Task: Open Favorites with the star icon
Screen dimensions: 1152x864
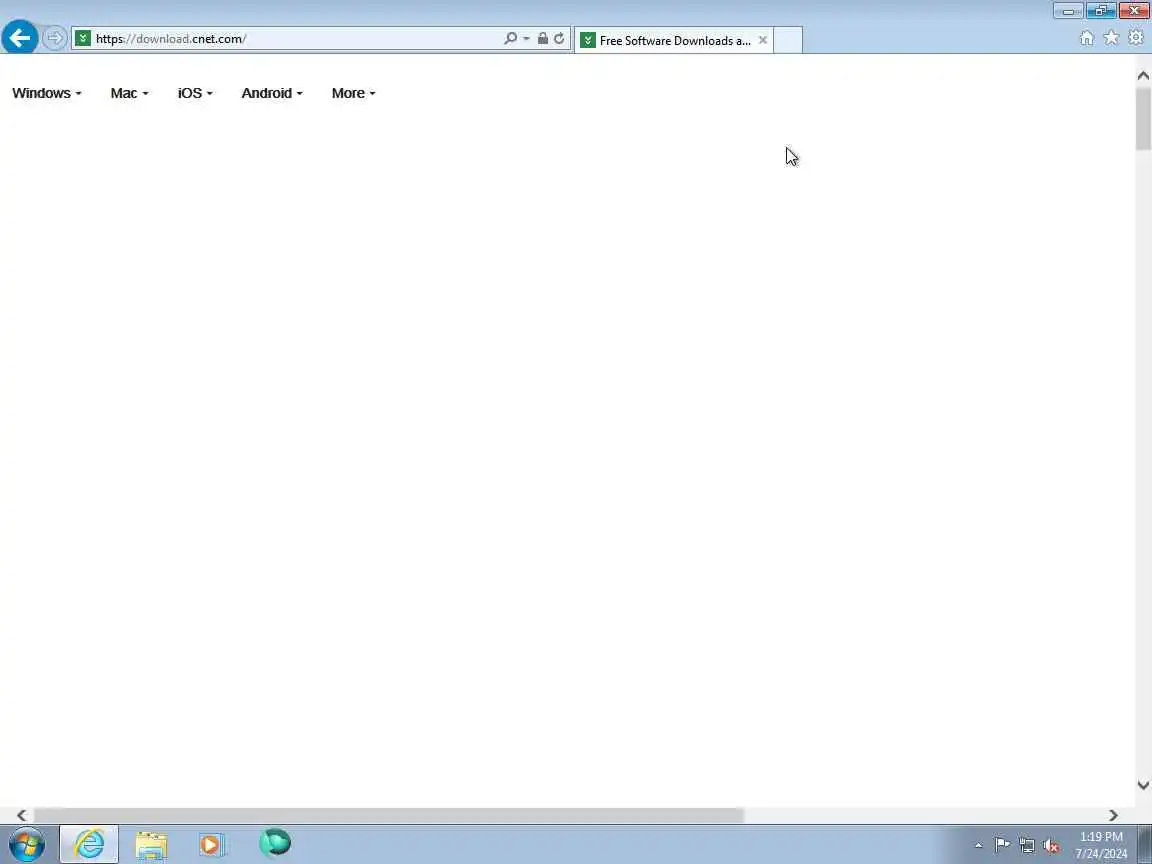Action: 1111,37
